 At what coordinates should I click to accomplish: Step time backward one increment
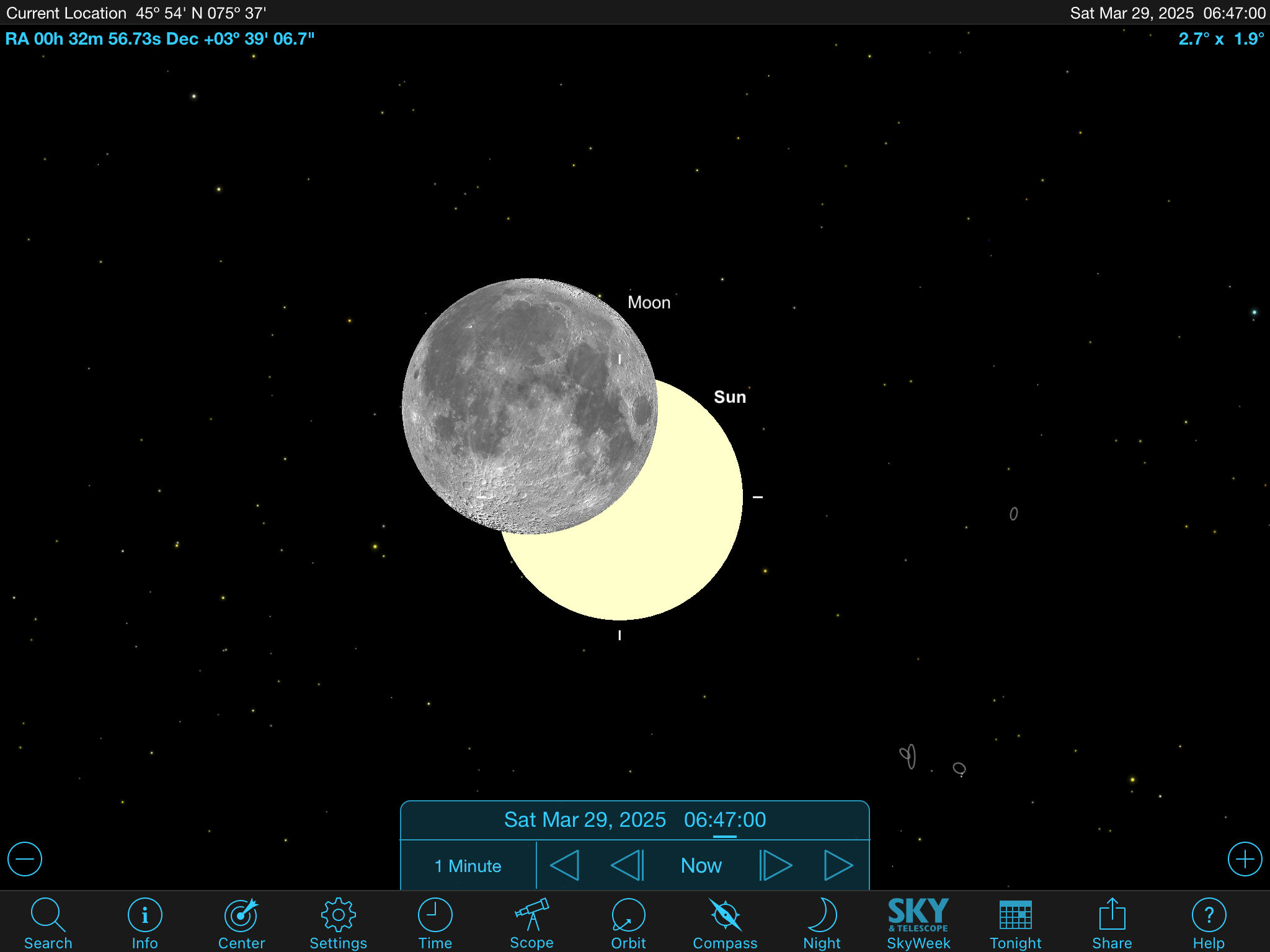(628, 866)
